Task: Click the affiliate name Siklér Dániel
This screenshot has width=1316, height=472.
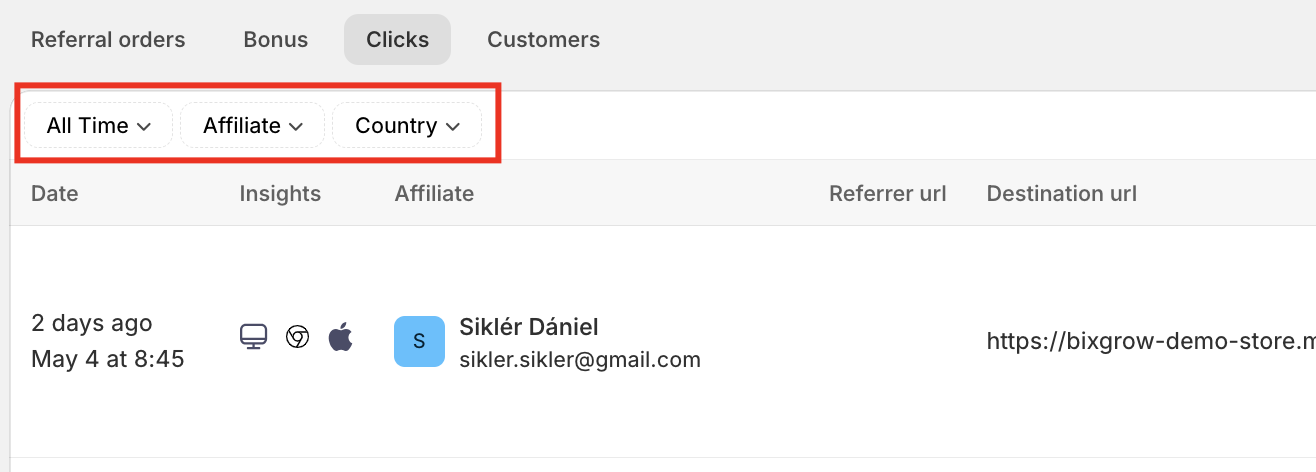Action: (529, 327)
